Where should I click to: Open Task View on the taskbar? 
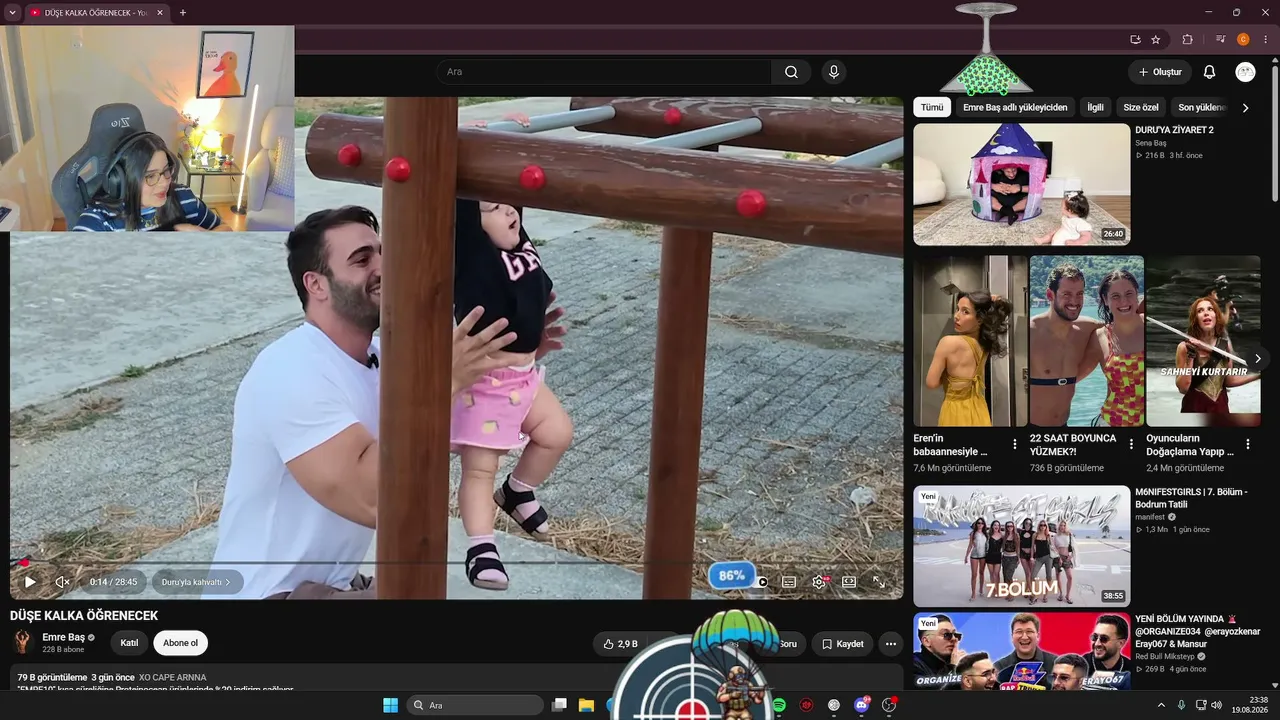coord(559,705)
